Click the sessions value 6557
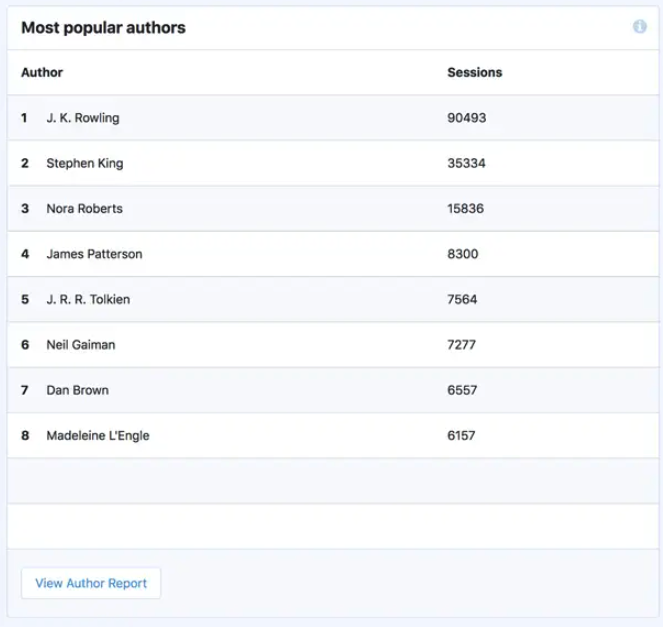663x627 pixels. pos(462,390)
